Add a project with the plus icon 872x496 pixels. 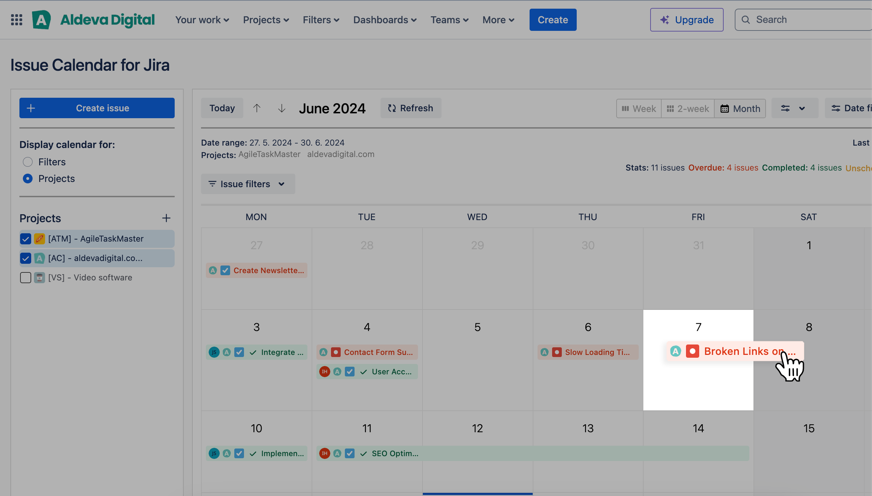coord(166,218)
